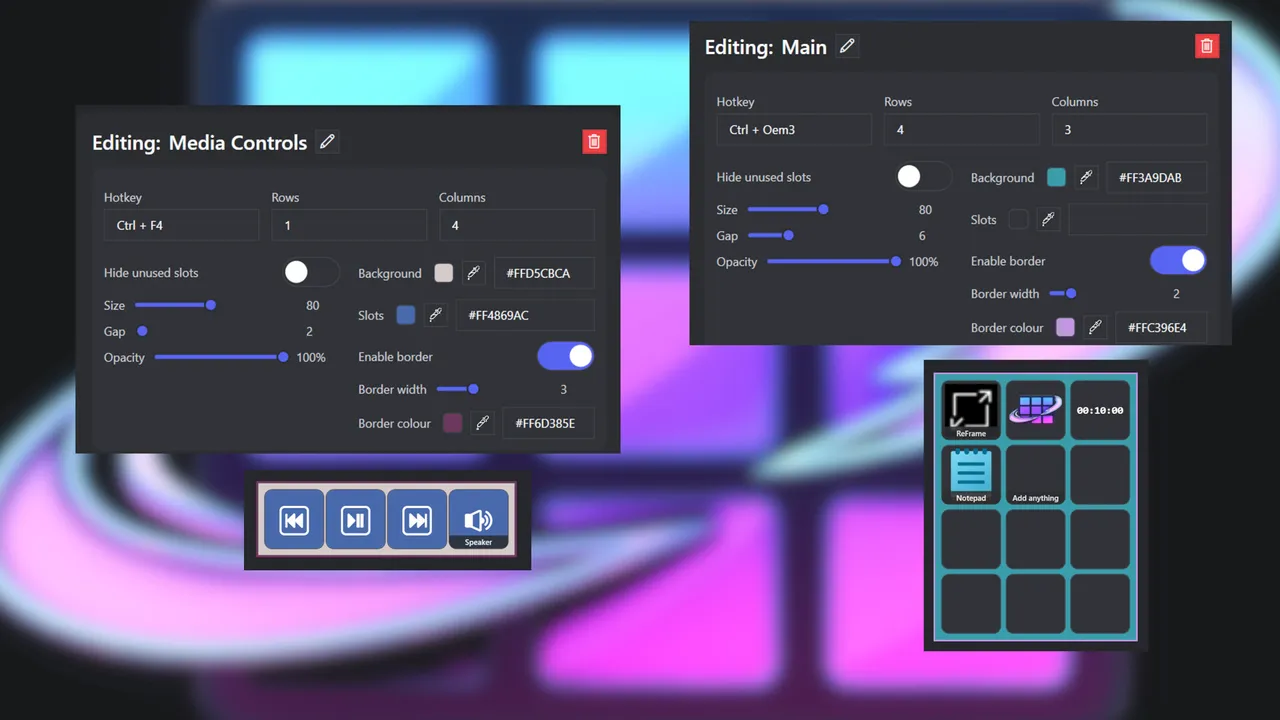Click the previous track media button
The height and width of the screenshot is (720, 1280).
[294, 519]
